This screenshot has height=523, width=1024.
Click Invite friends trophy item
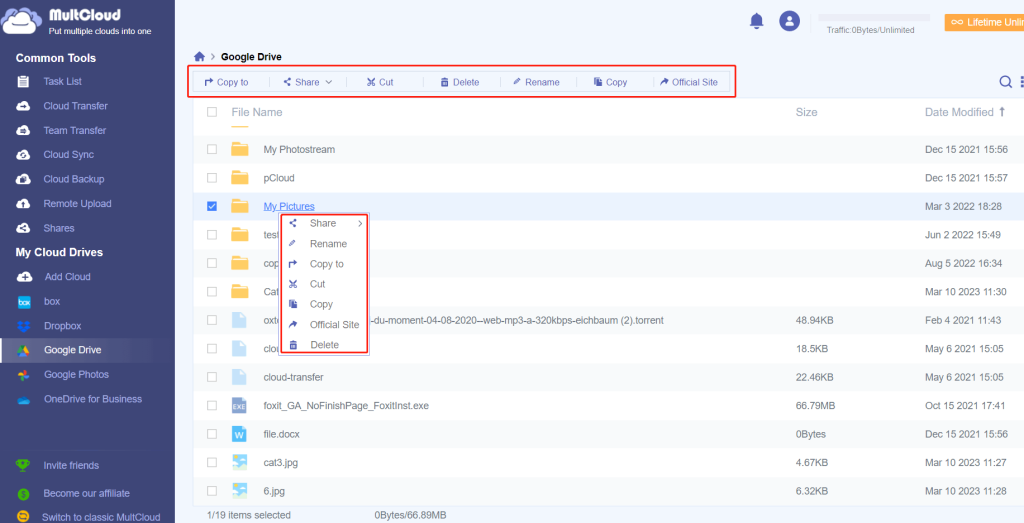click(71, 466)
